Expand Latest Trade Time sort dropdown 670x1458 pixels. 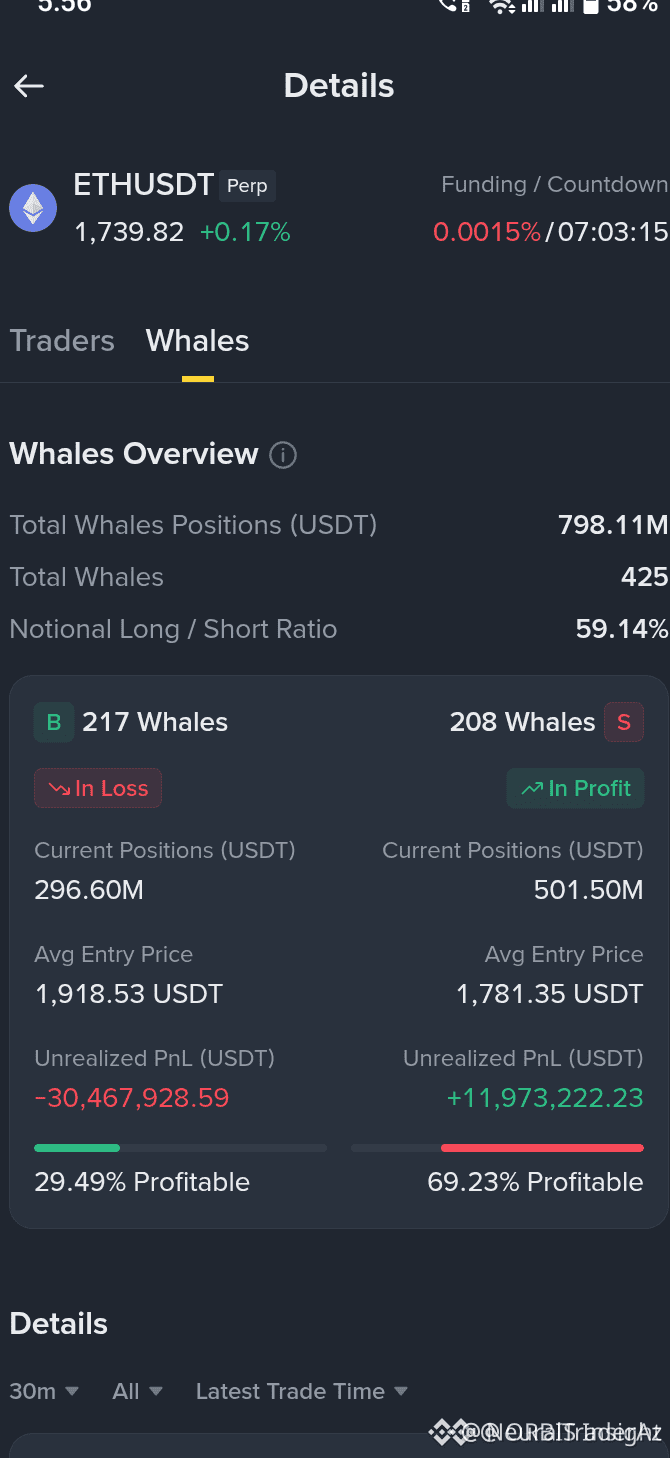click(302, 1391)
